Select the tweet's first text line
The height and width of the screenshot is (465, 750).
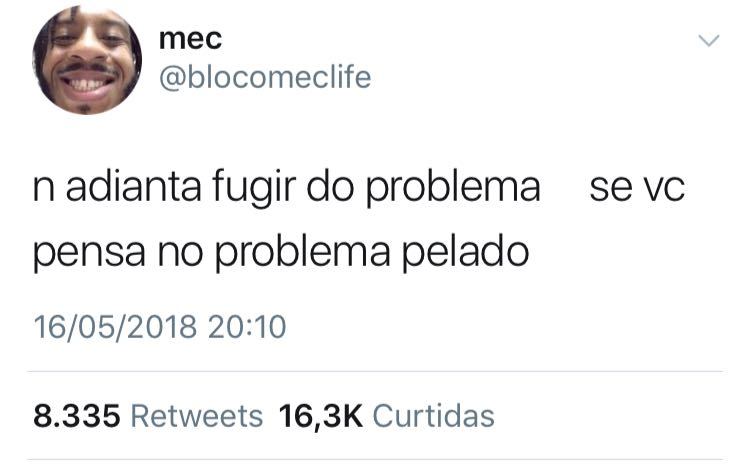click(359, 188)
